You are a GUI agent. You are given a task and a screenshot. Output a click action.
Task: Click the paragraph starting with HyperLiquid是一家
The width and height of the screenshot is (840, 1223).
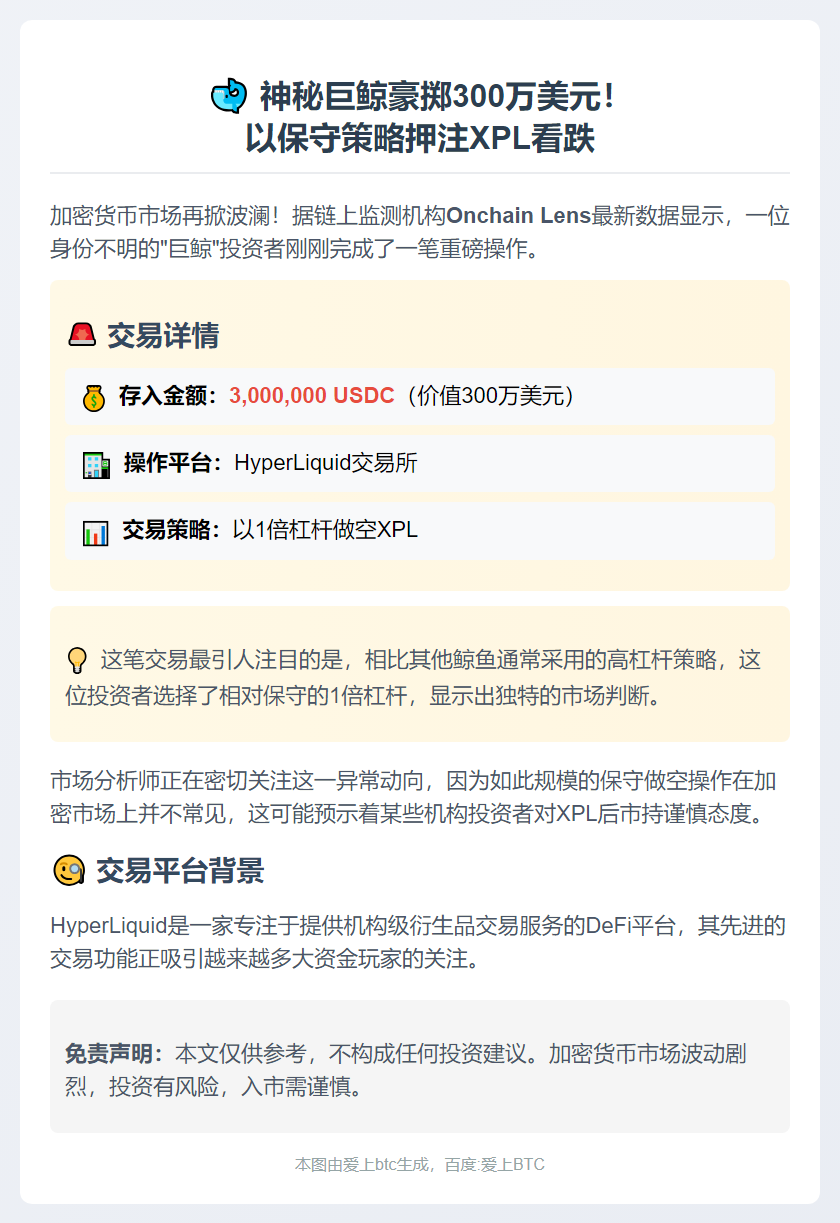tap(419, 942)
